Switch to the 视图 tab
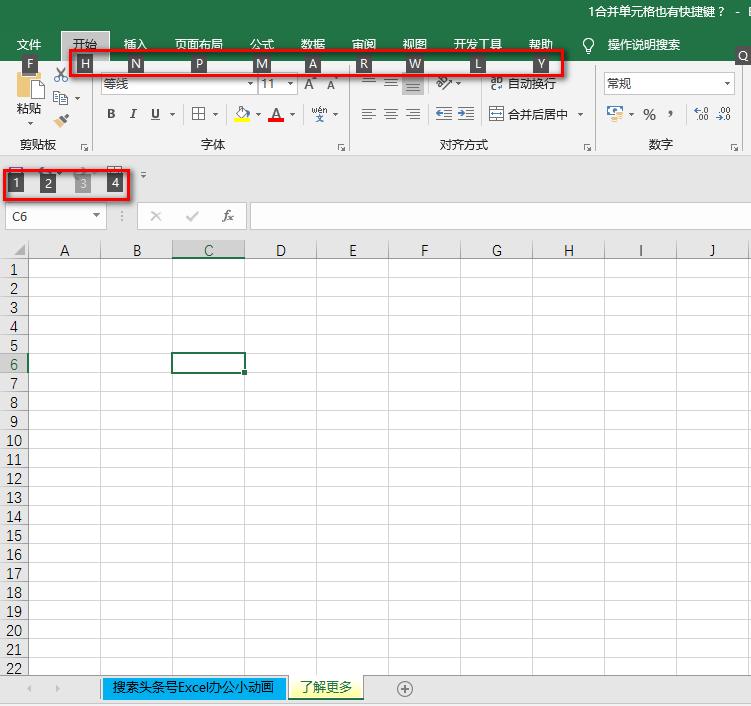This screenshot has width=751, height=706. coord(415,45)
